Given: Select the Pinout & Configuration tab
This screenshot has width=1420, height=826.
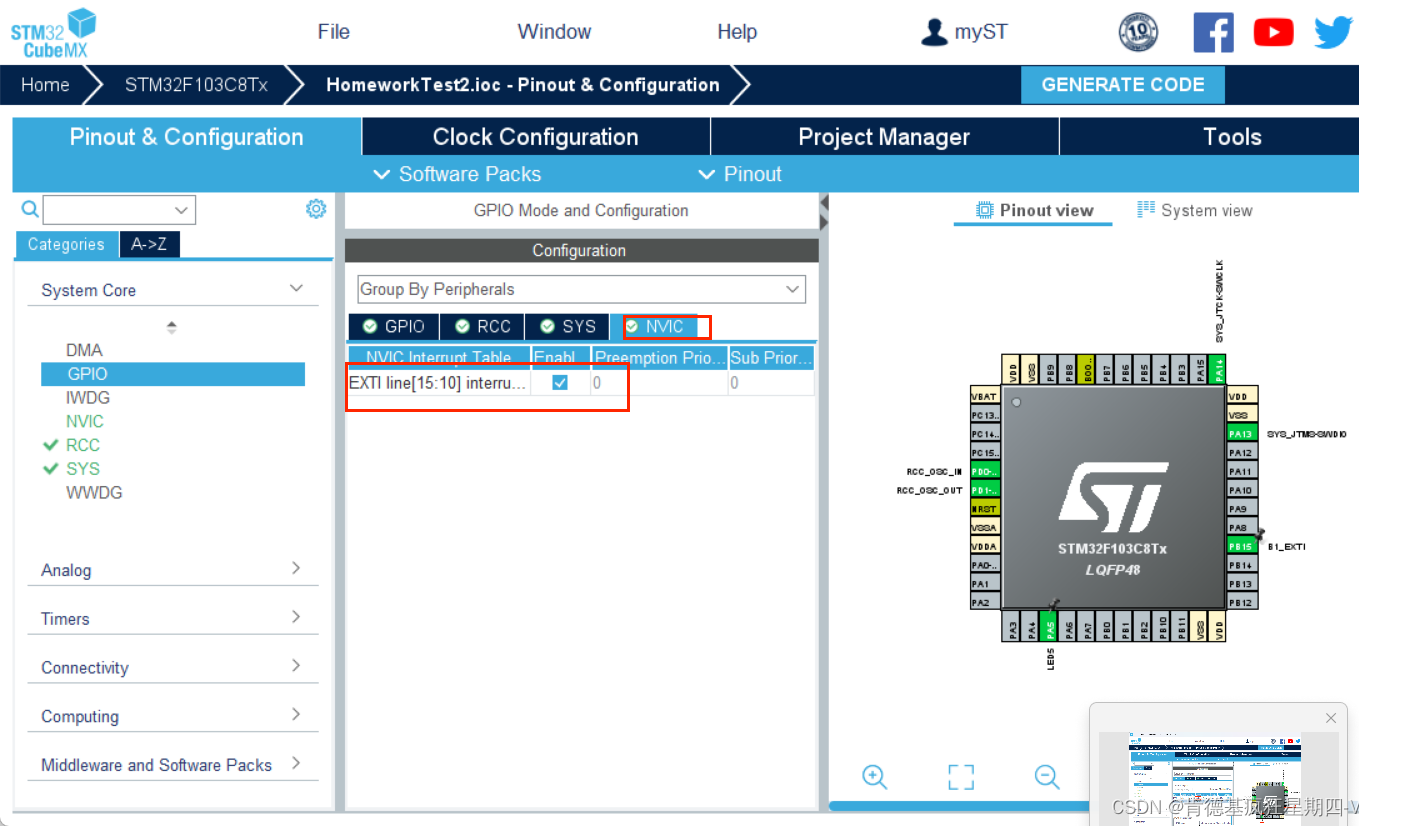Looking at the screenshot, I should coord(186,137).
